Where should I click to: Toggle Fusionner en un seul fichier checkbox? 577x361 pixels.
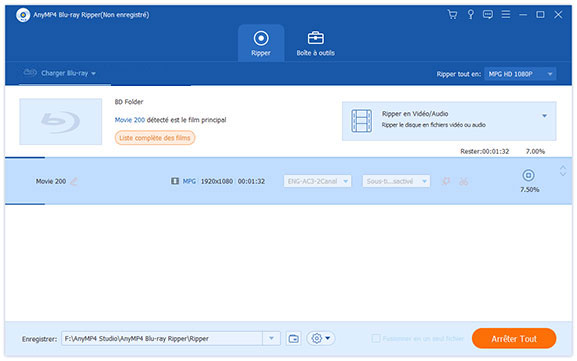tap(375, 339)
